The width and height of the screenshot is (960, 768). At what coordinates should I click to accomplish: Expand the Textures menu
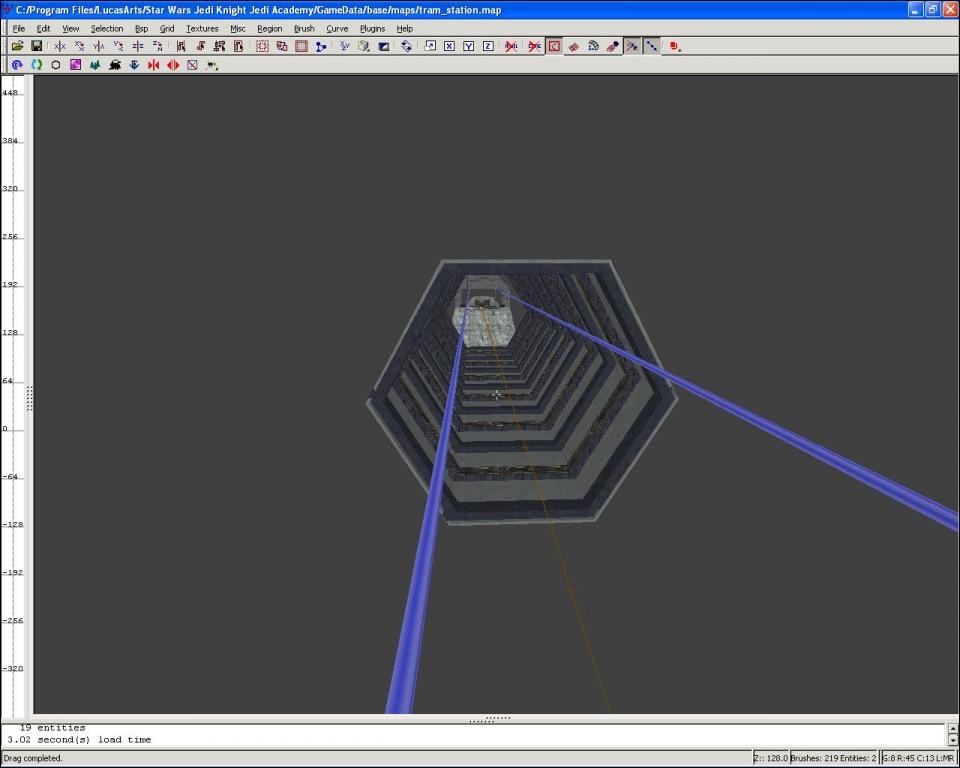[202, 29]
